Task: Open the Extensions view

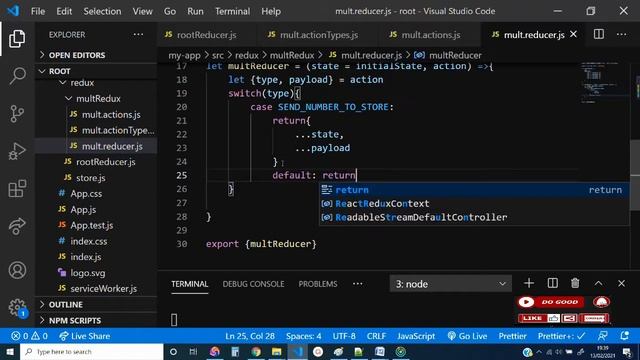Action: pos(17,189)
